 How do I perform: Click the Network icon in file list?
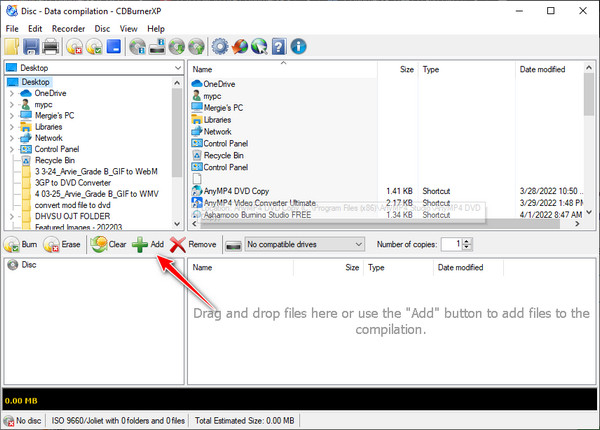(197, 131)
